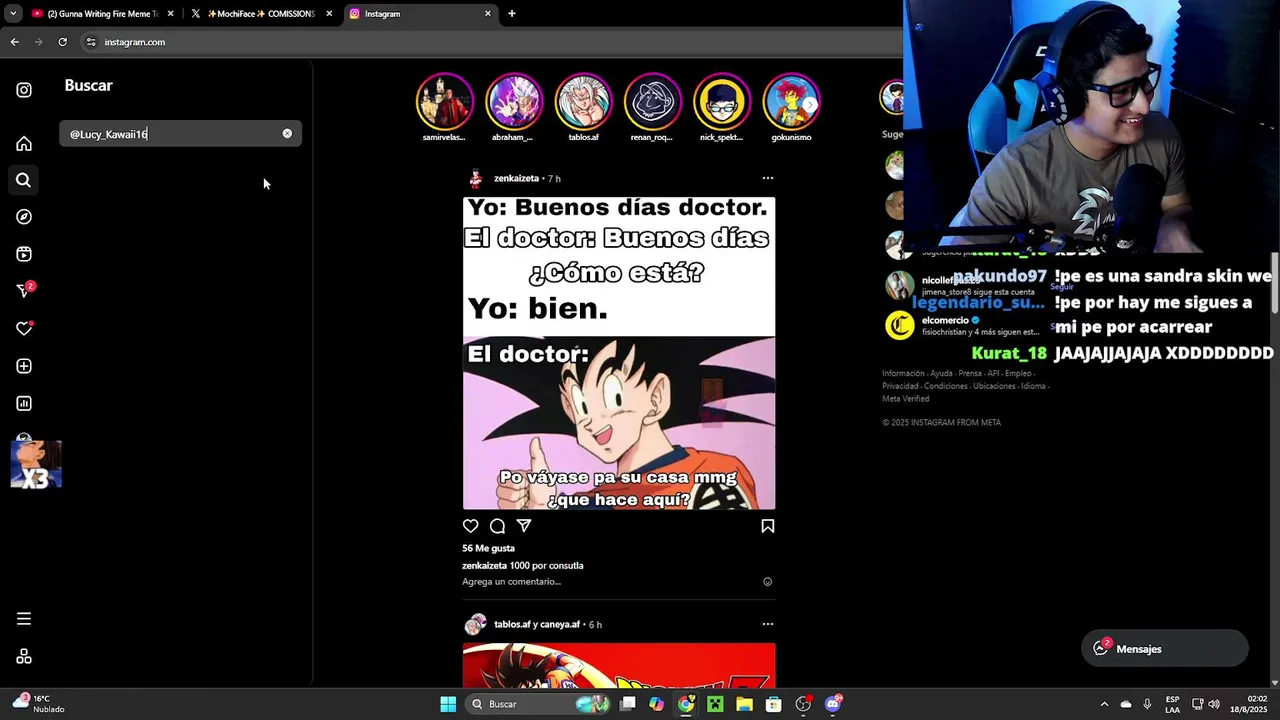The height and width of the screenshot is (720, 1280).
Task: Open the dashboard statistics icon
Action: point(24,403)
